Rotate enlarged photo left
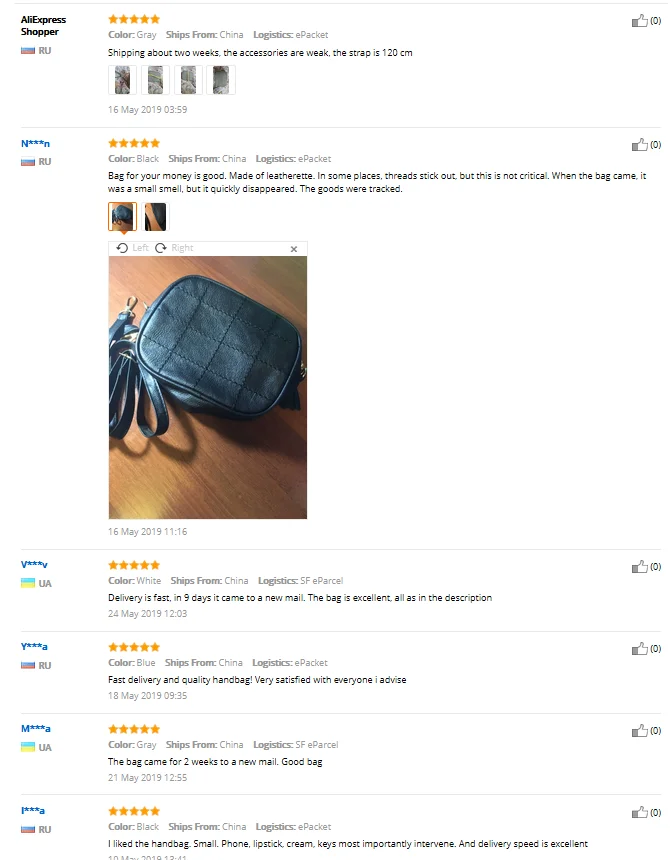The image size is (670, 860). pyautogui.click(x=132, y=248)
